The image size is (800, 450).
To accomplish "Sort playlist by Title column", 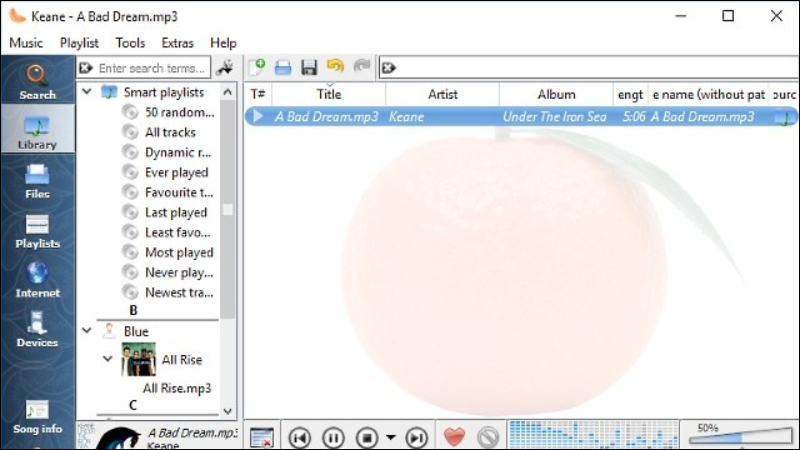I will point(329,94).
